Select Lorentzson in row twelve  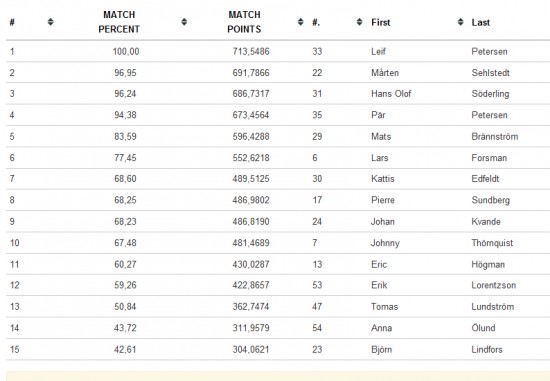(x=494, y=285)
